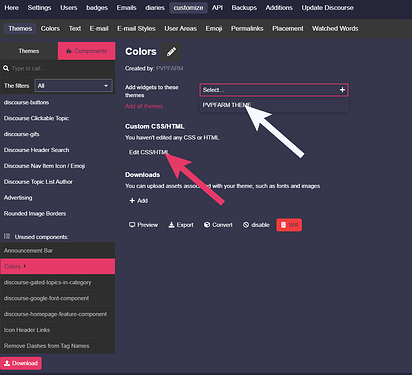Switch to sidebar Components tab
412x375 pixels.
[x=87, y=51]
